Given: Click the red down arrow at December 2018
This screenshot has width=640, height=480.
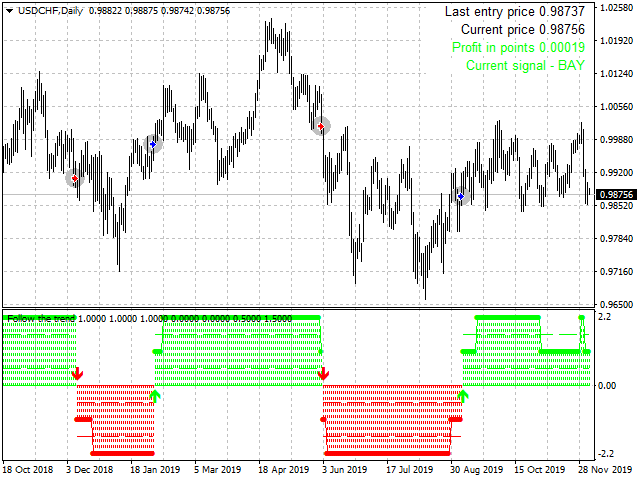Looking at the screenshot, I should [x=77, y=373].
